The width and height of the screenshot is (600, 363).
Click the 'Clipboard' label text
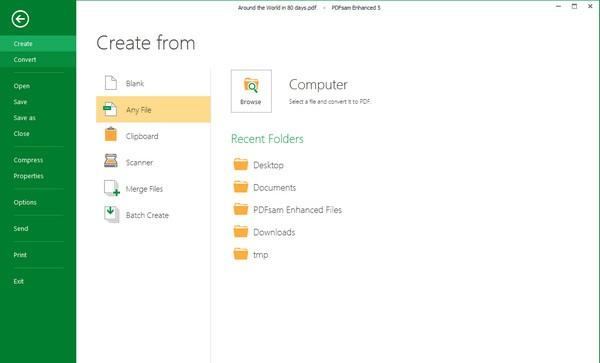[x=142, y=136]
